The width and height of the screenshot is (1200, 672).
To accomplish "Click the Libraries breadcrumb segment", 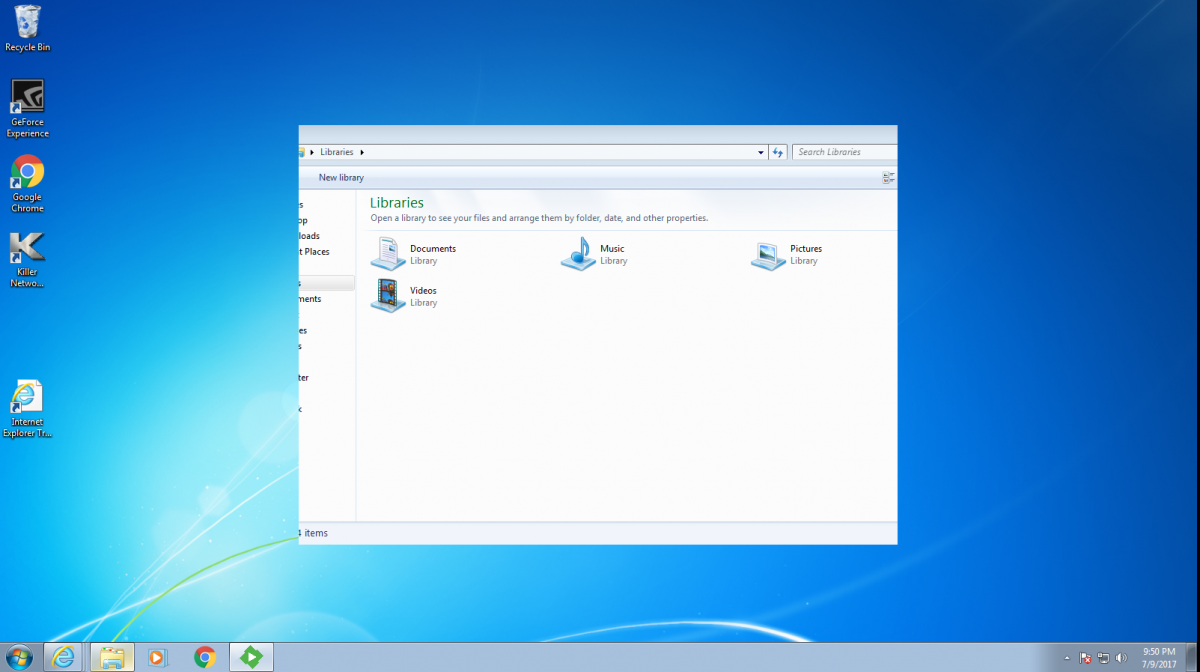I will click(x=337, y=152).
